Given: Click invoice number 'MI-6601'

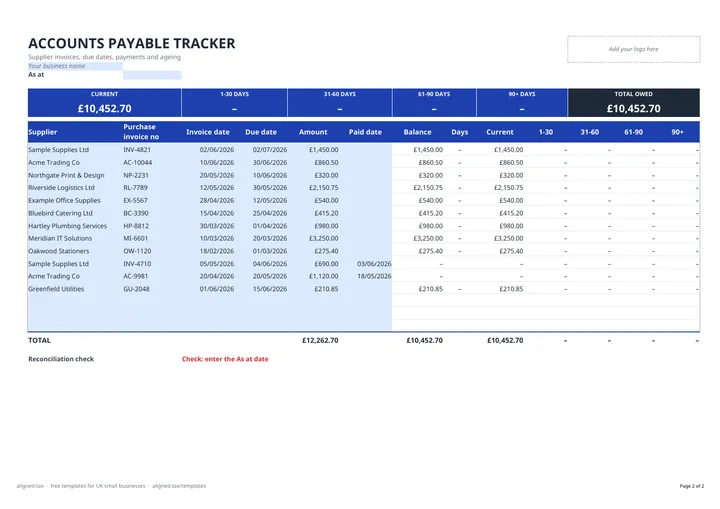Looking at the screenshot, I should tap(135, 238).
